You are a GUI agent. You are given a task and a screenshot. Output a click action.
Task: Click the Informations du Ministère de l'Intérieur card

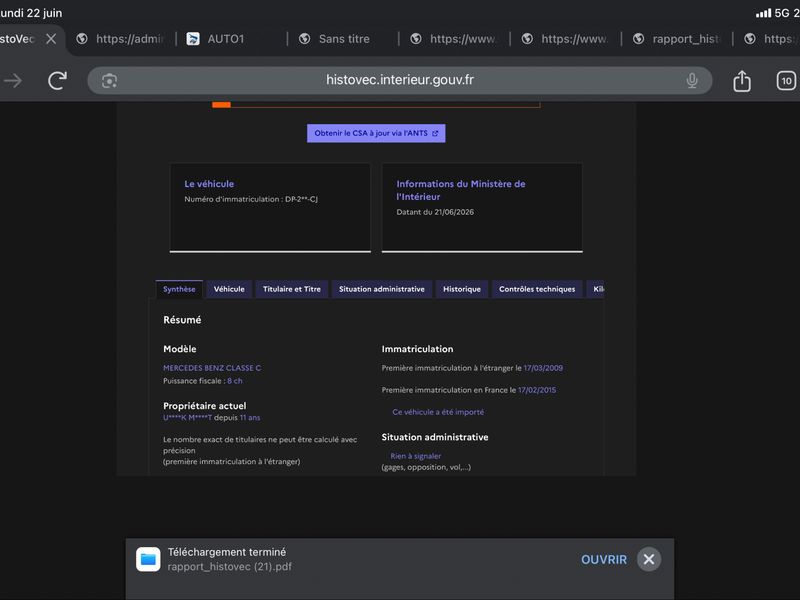point(482,208)
